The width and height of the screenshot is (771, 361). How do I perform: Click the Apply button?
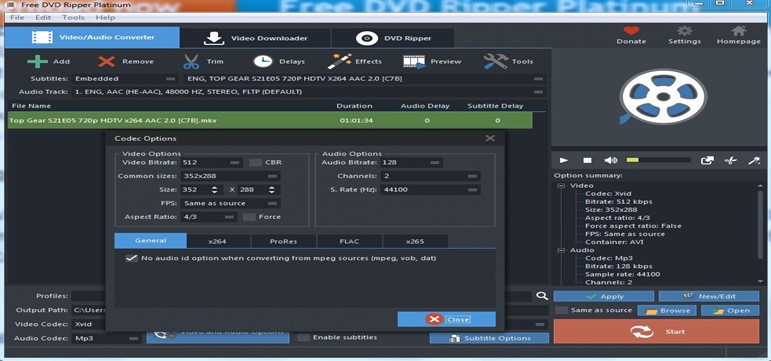[604, 296]
